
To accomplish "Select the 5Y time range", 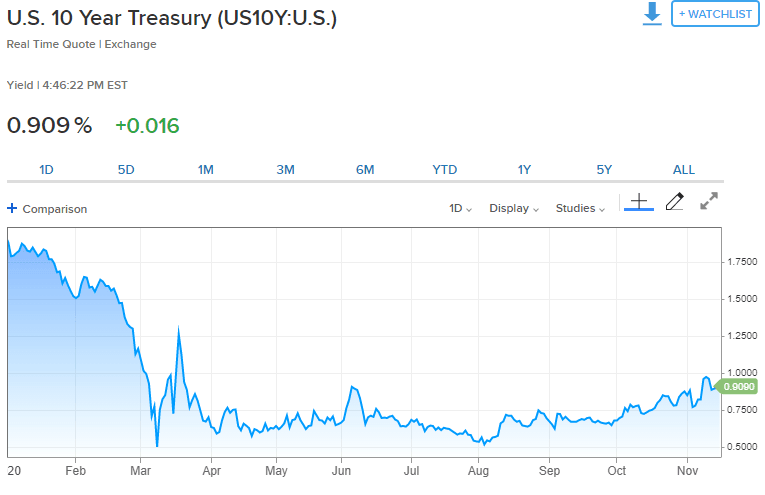I will (604, 170).
